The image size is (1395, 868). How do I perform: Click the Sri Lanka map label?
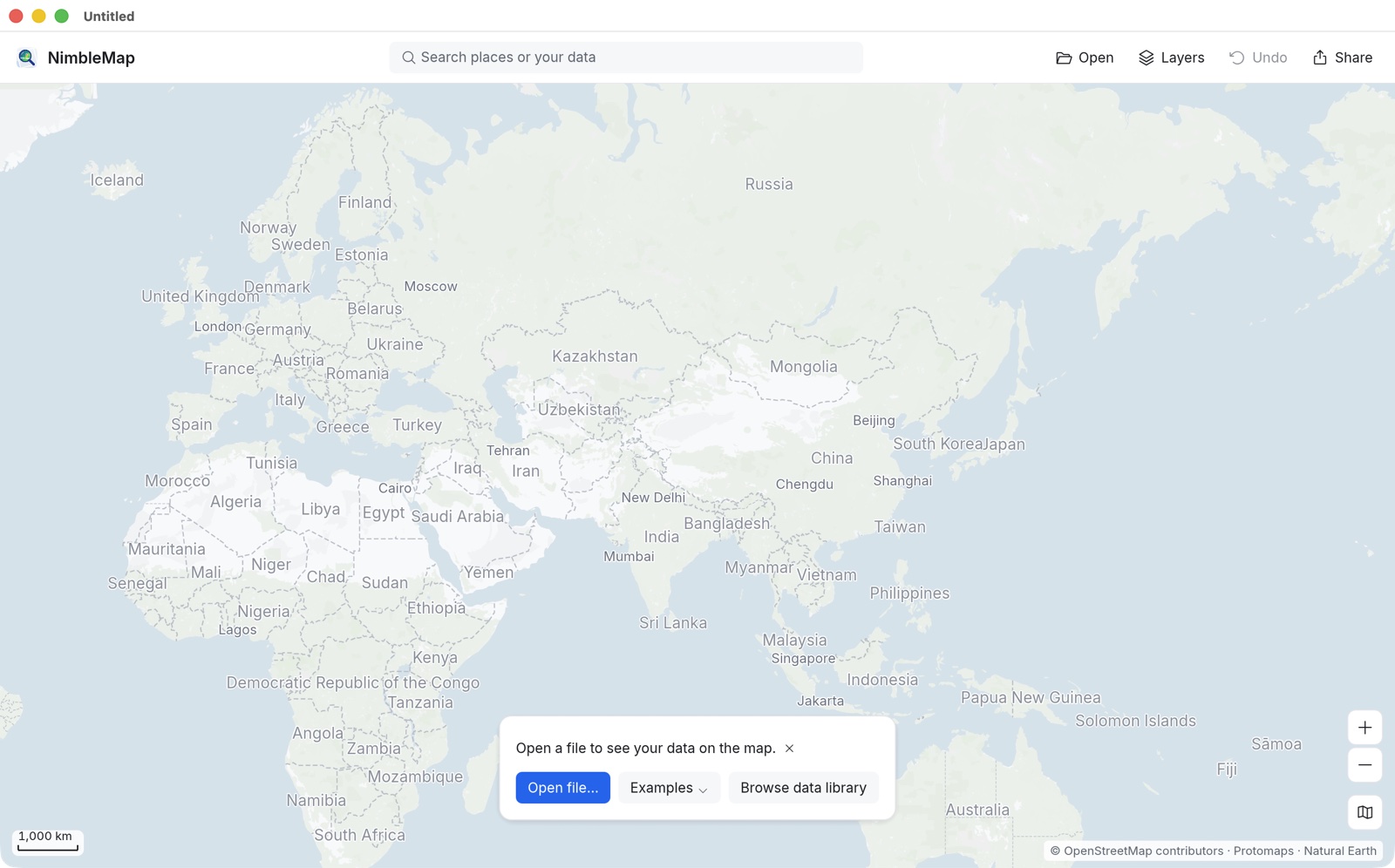(x=673, y=623)
